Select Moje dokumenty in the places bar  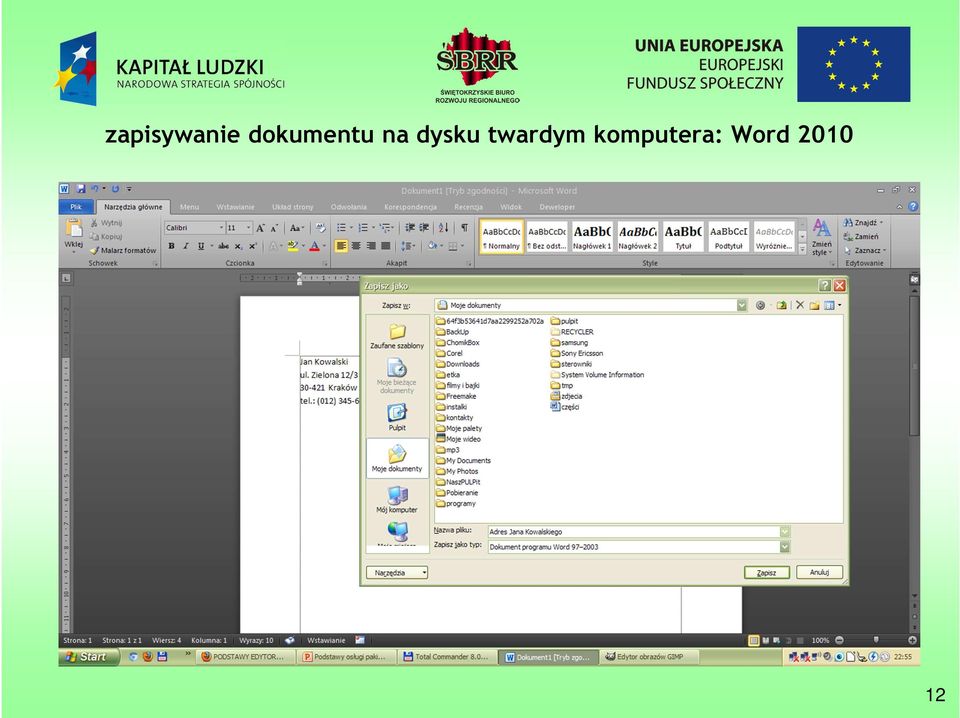coord(397,458)
